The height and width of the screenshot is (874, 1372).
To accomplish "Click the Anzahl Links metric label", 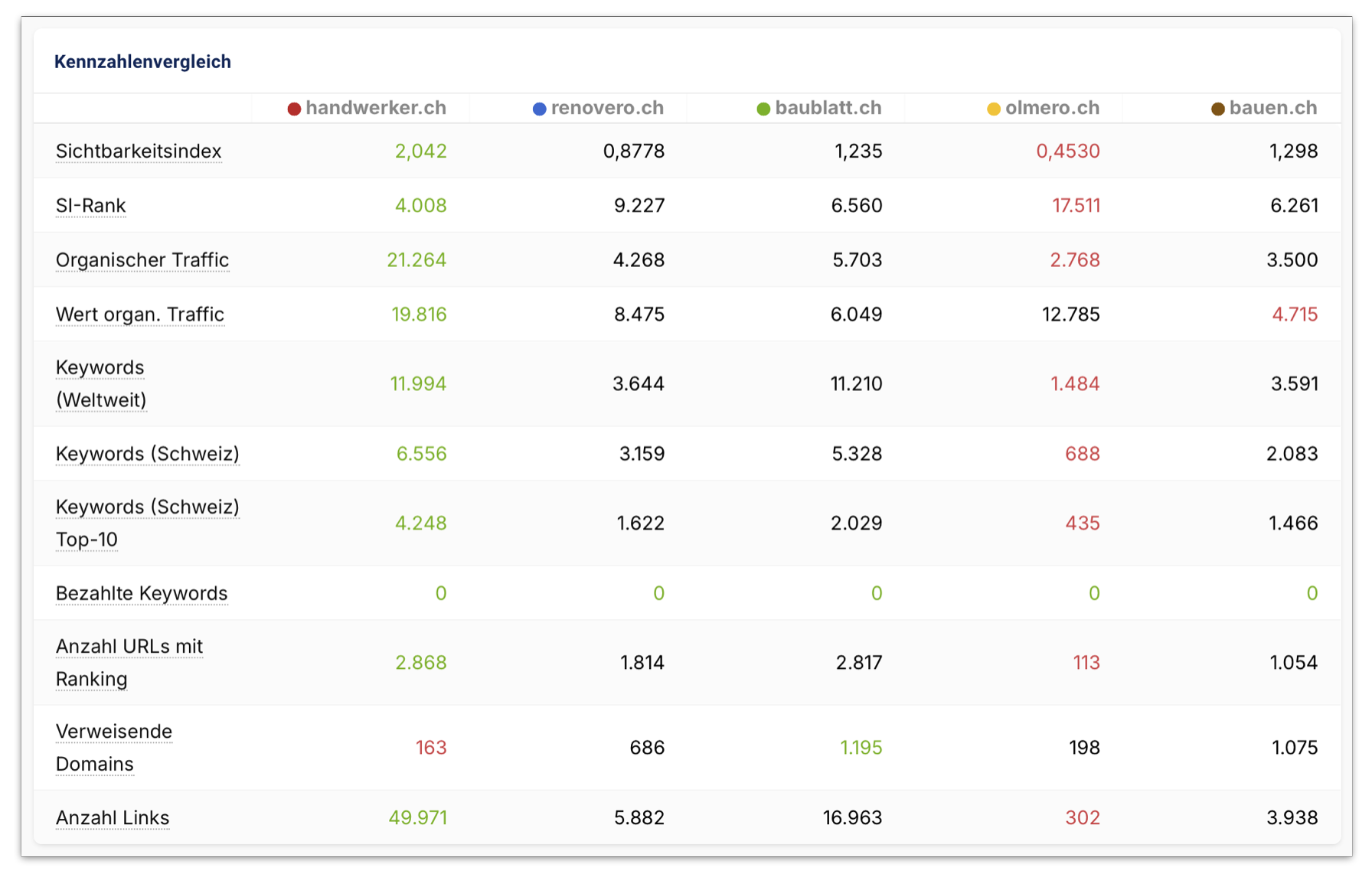I will (113, 818).
